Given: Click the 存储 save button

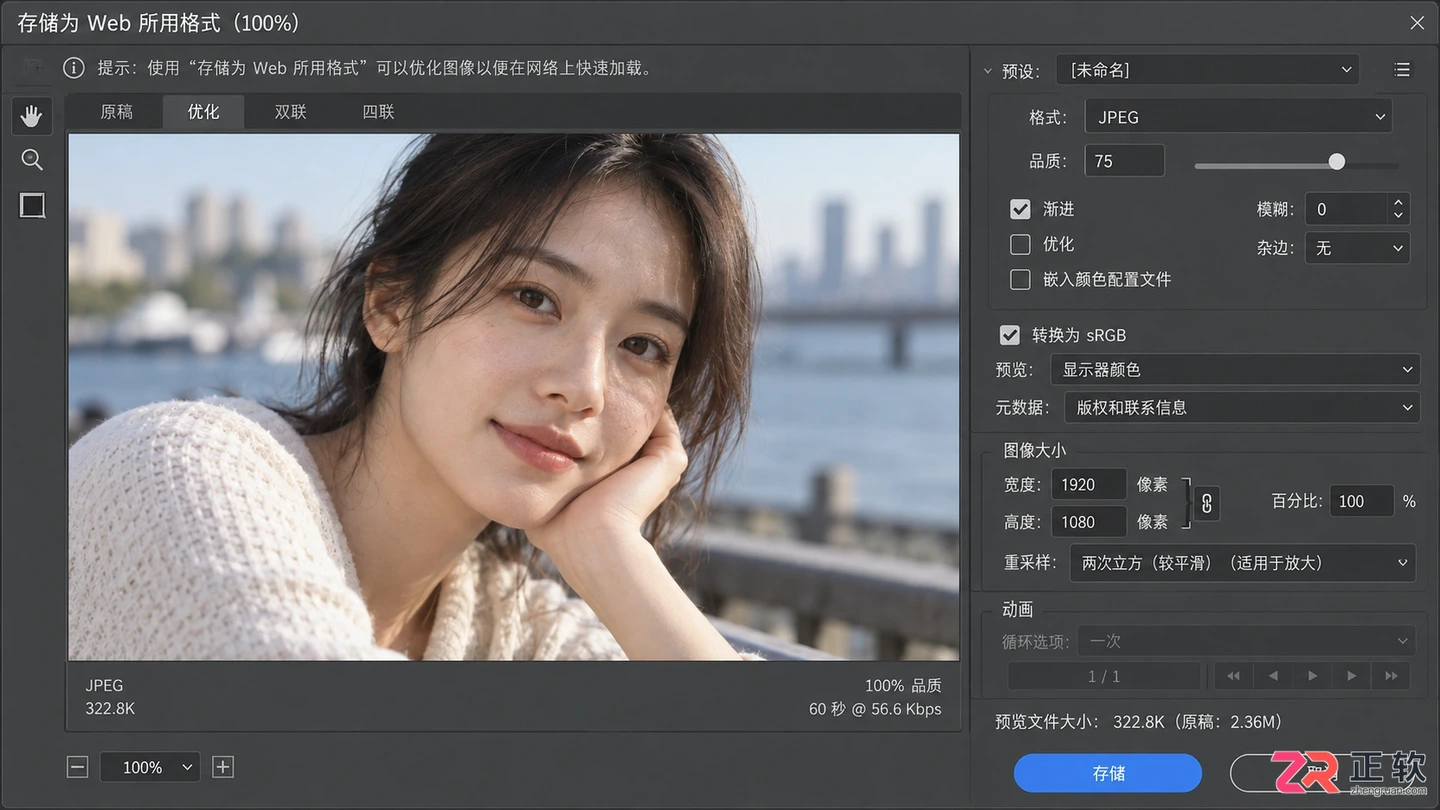Looking at the screenshot, I should coord(1108,773).
